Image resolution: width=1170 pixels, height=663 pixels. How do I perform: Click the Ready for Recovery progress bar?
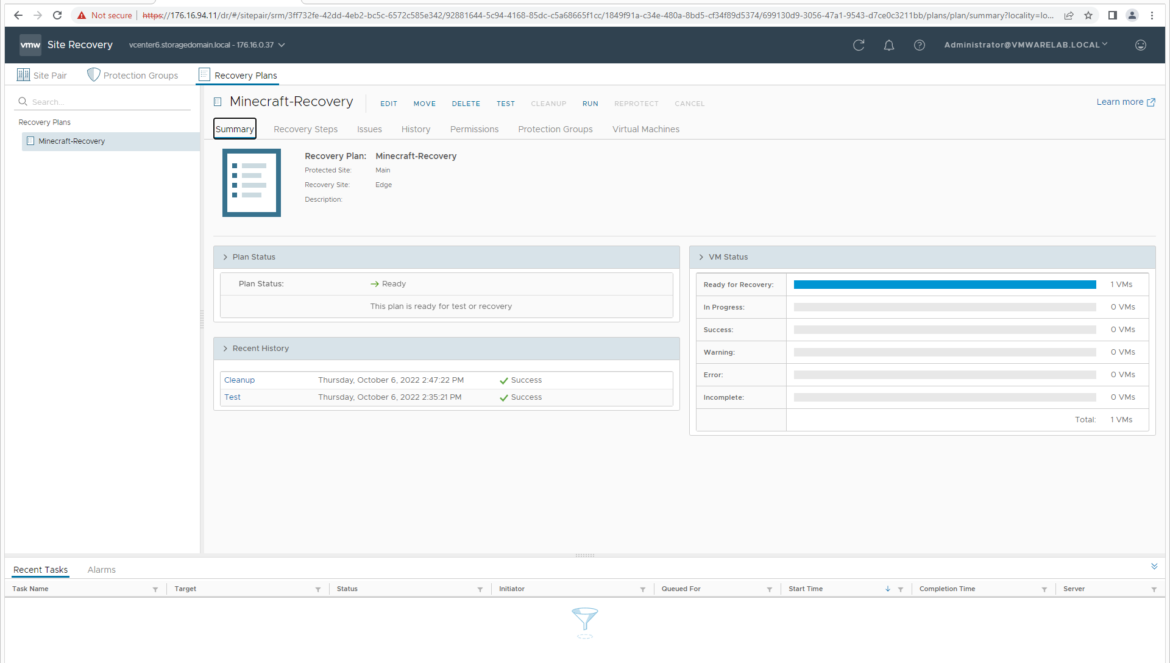click(945, 285)
